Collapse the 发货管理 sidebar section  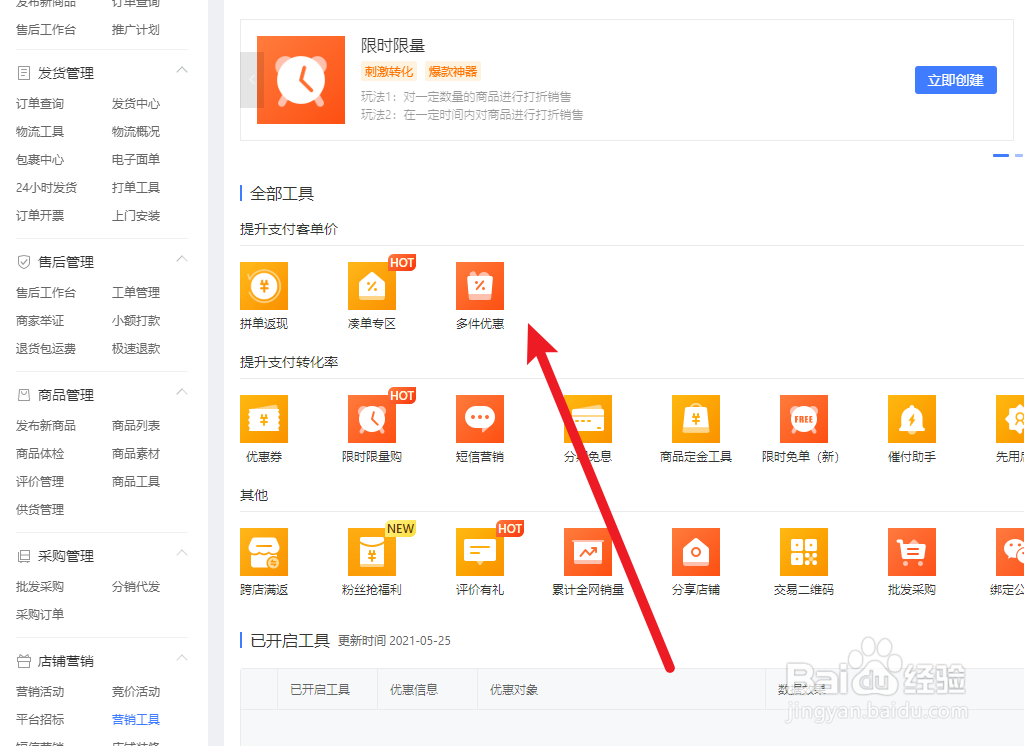pyautogui.click(x=181, y=71)
